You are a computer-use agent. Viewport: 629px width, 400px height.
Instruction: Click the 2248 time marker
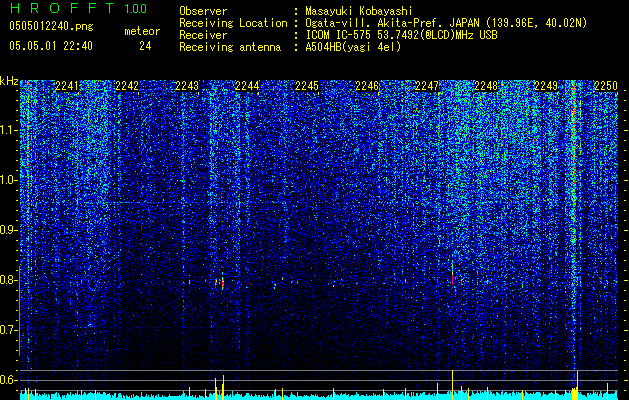click(x=486, y=86)
